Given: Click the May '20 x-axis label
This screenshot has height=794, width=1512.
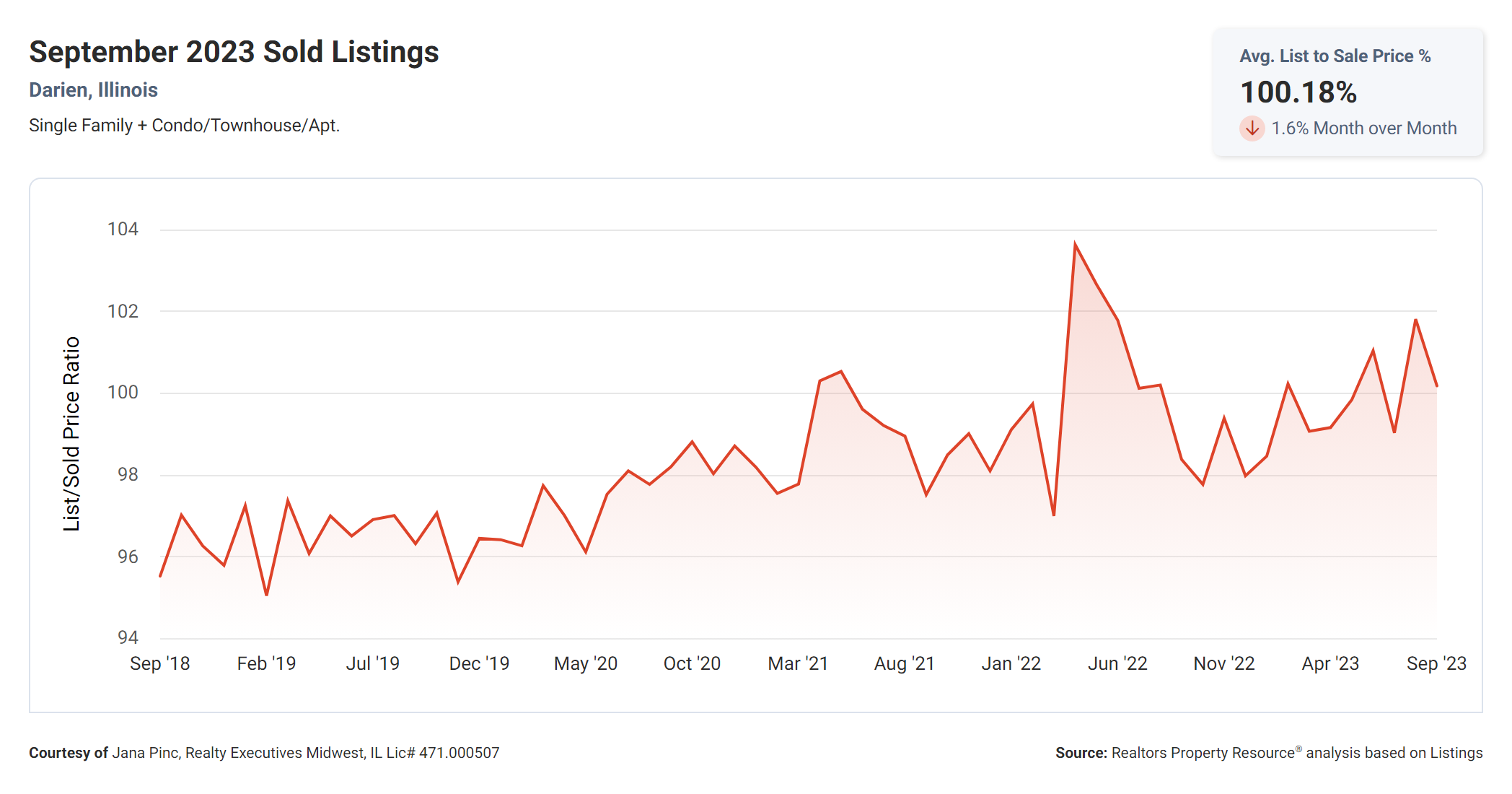Looking at the screenshot, I should click(585, 663).
